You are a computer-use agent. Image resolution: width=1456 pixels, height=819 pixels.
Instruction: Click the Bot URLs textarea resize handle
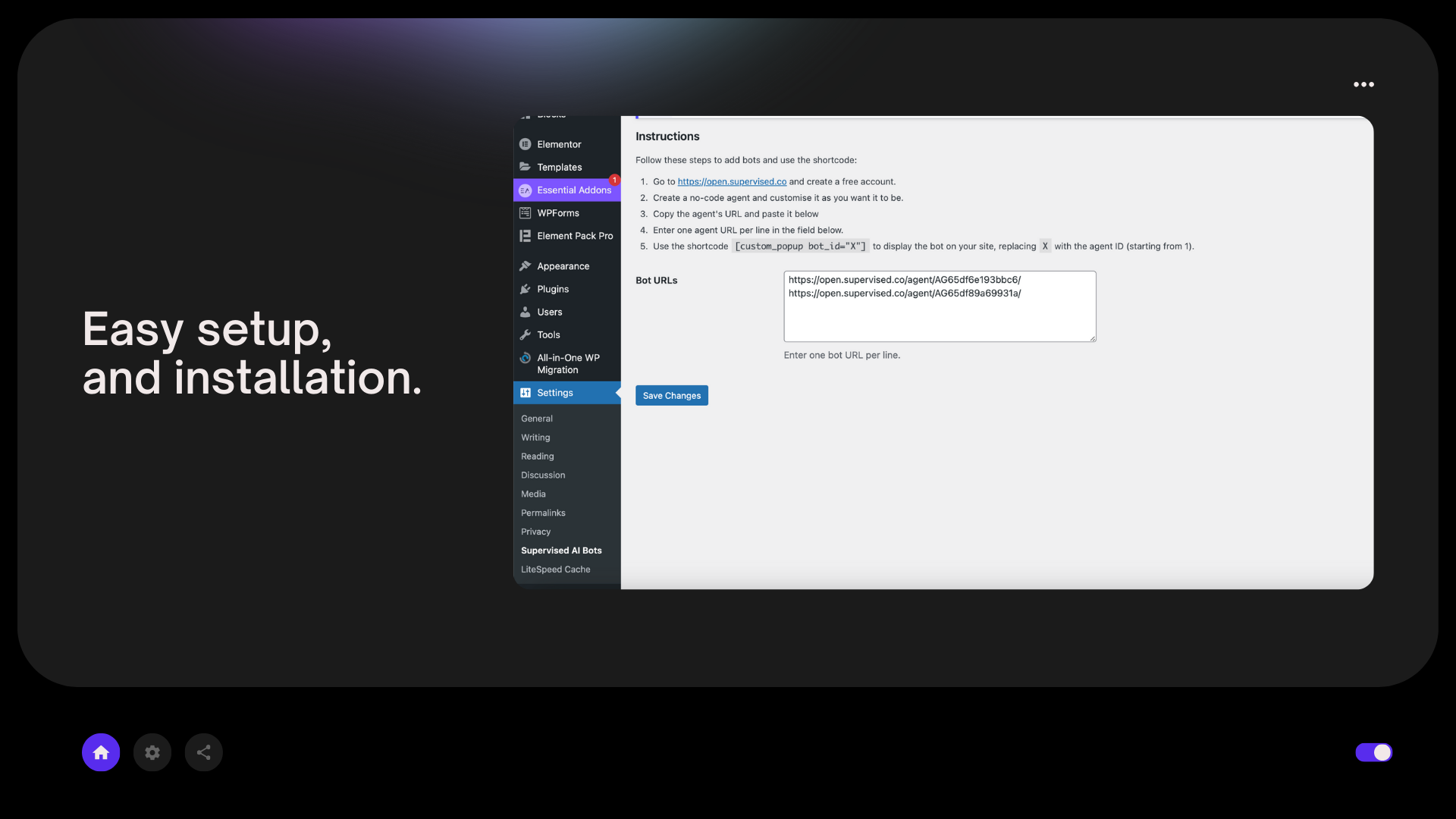[1092, 338]
